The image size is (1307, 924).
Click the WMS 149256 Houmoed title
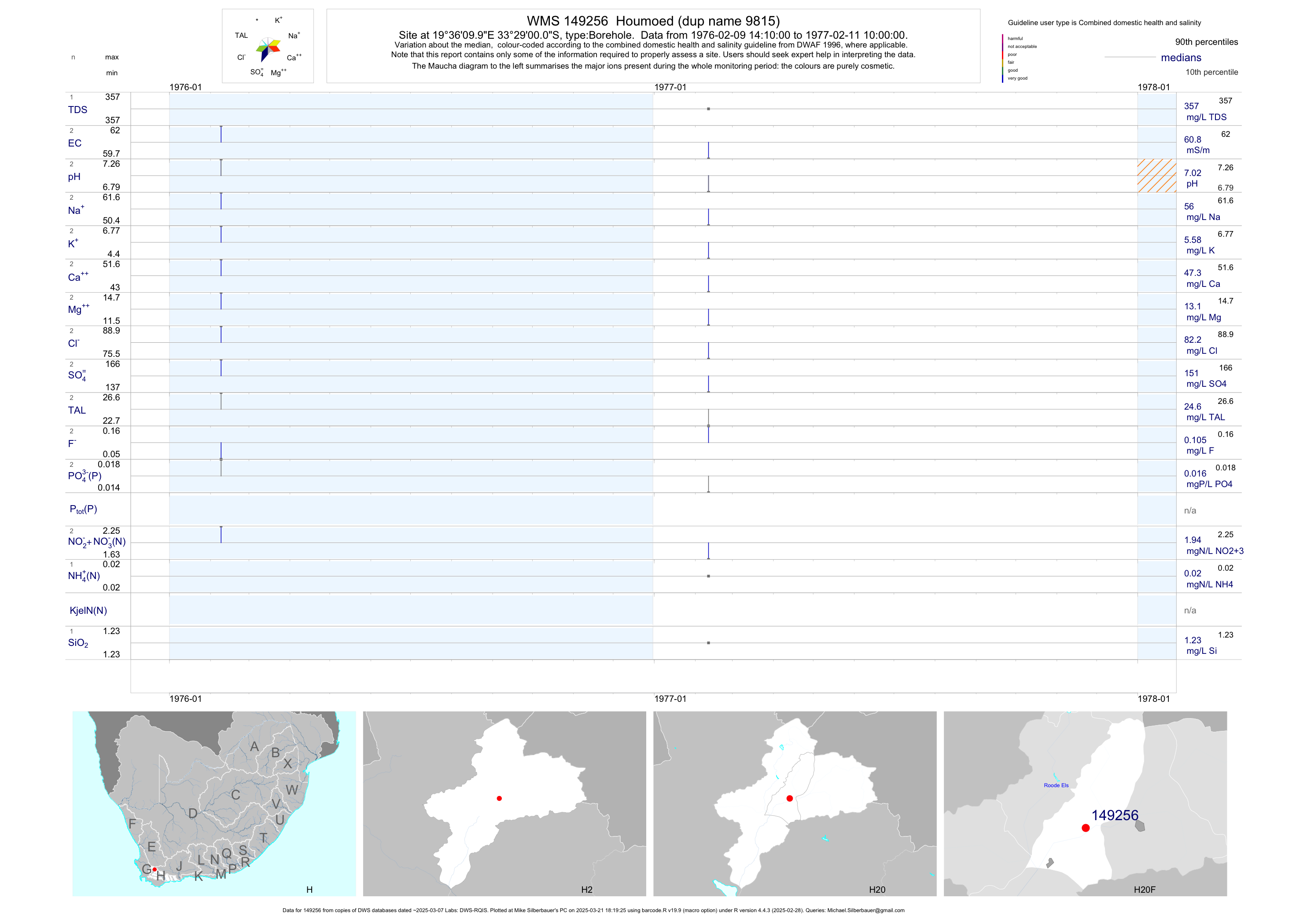click(x=653, y=21)
